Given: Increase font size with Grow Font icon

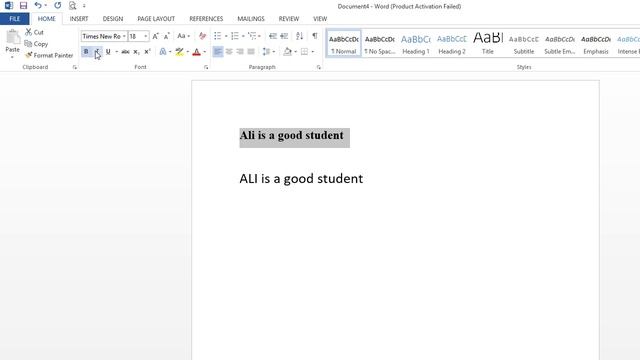Looking at the screenshot, I should coord(156,36).
